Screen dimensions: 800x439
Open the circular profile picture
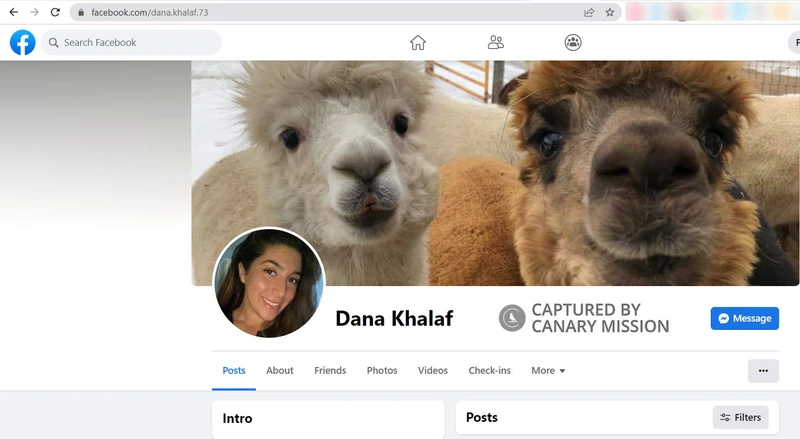click(269, 283)
